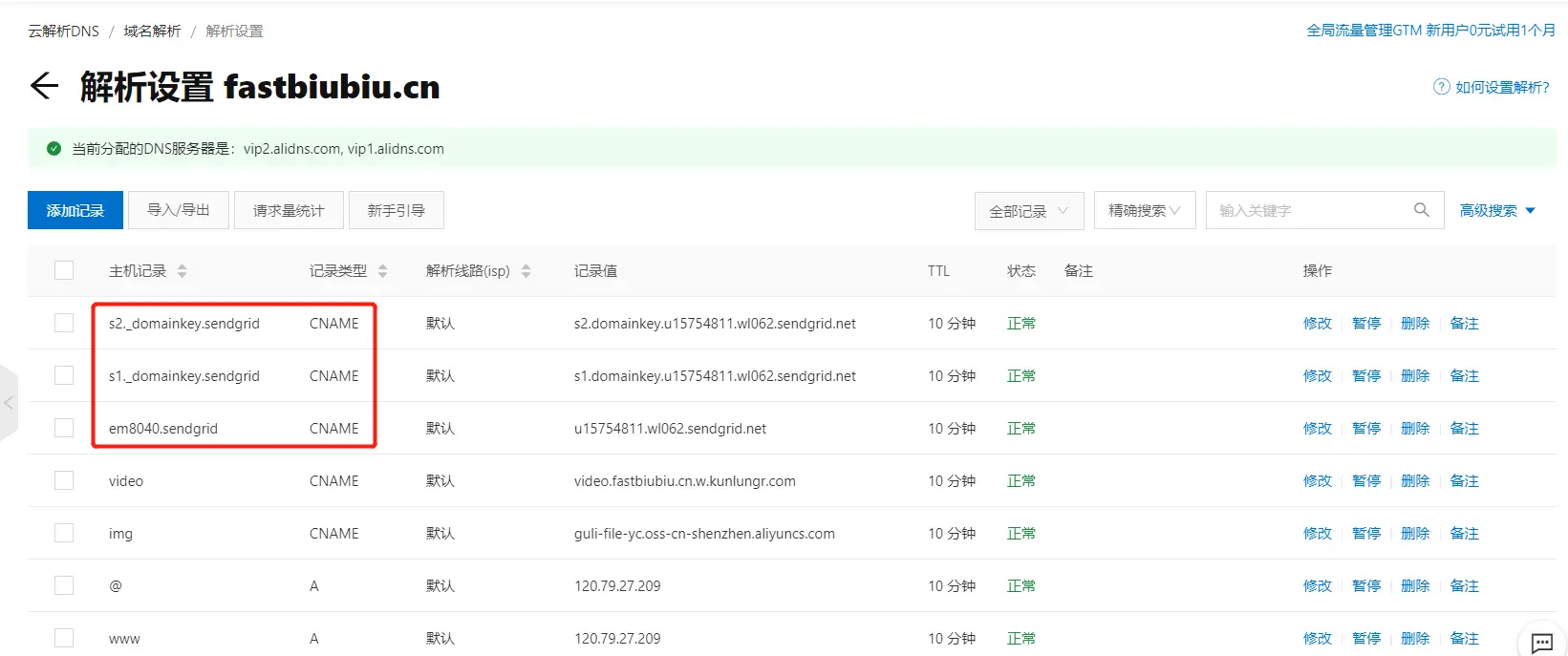Screen dimensions: 1568x656
Task: Select record value u15754811.wl062.sendgrid.net
Action: (670, 429)
